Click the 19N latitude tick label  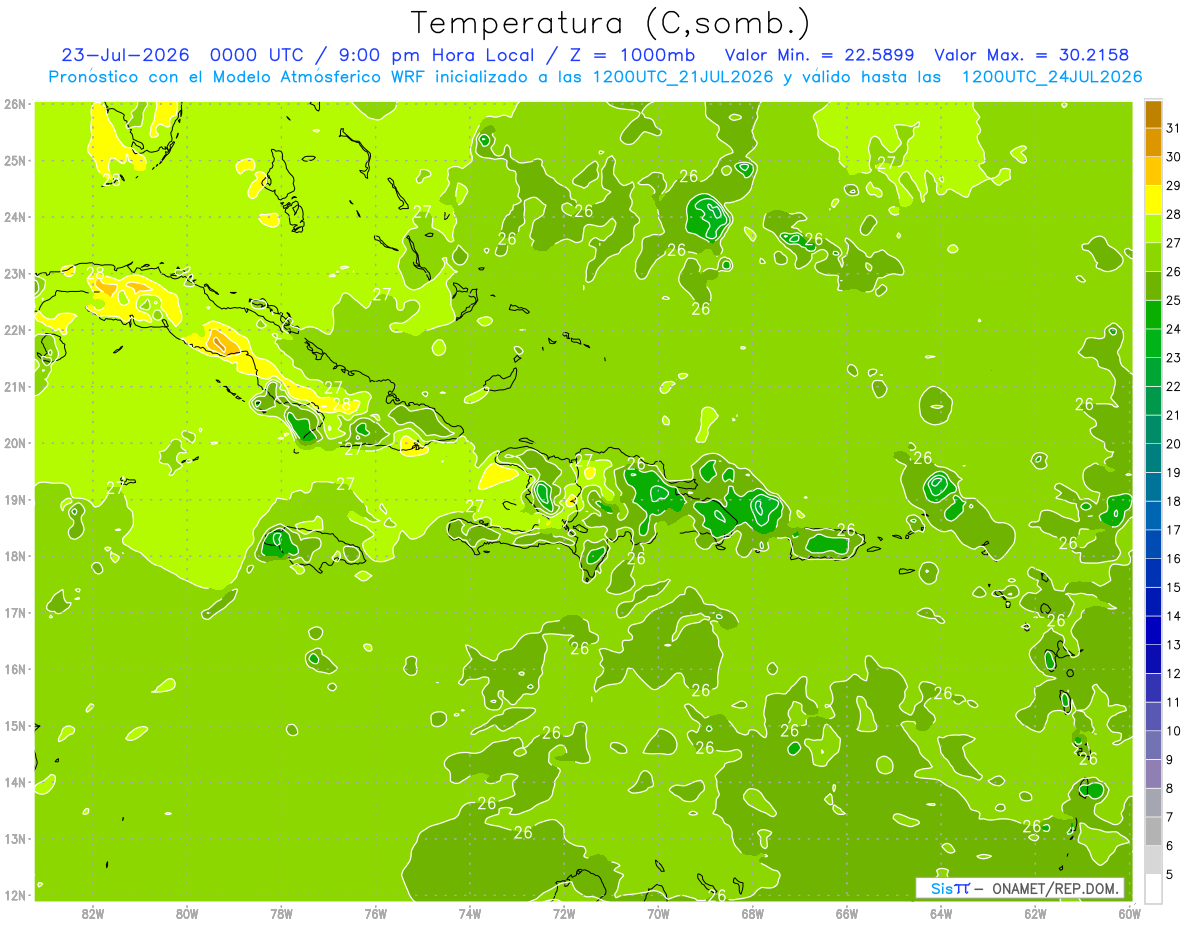point(14,499)
